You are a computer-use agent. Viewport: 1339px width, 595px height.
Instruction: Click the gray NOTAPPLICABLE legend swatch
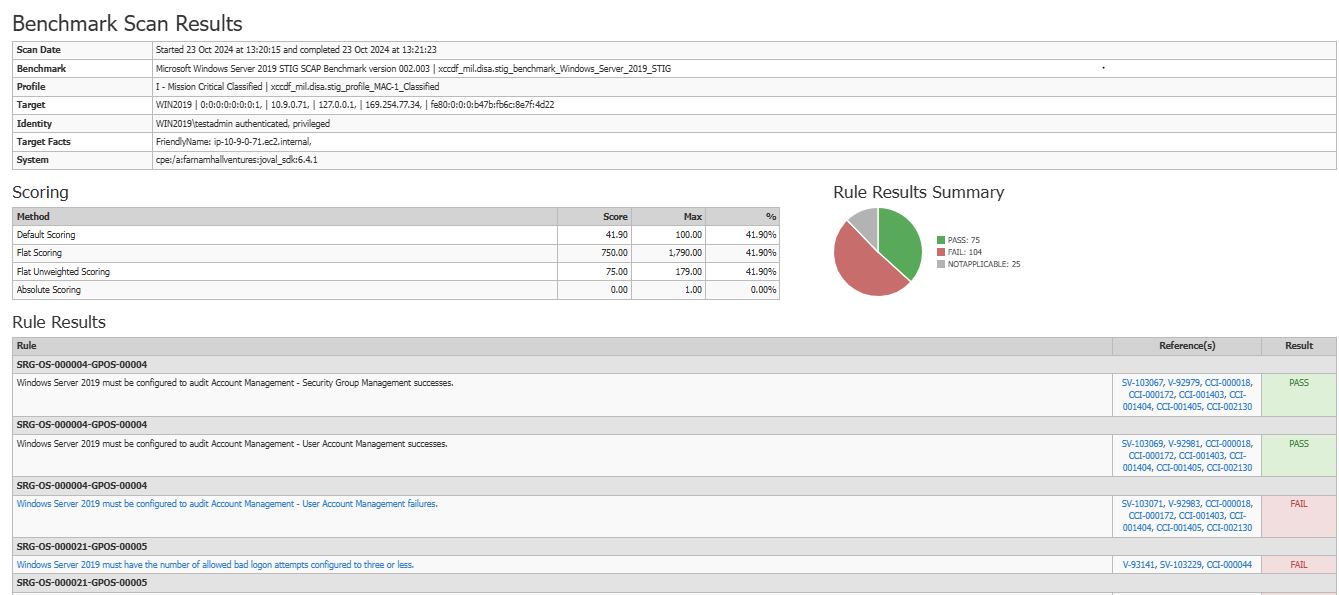point(940,264)
